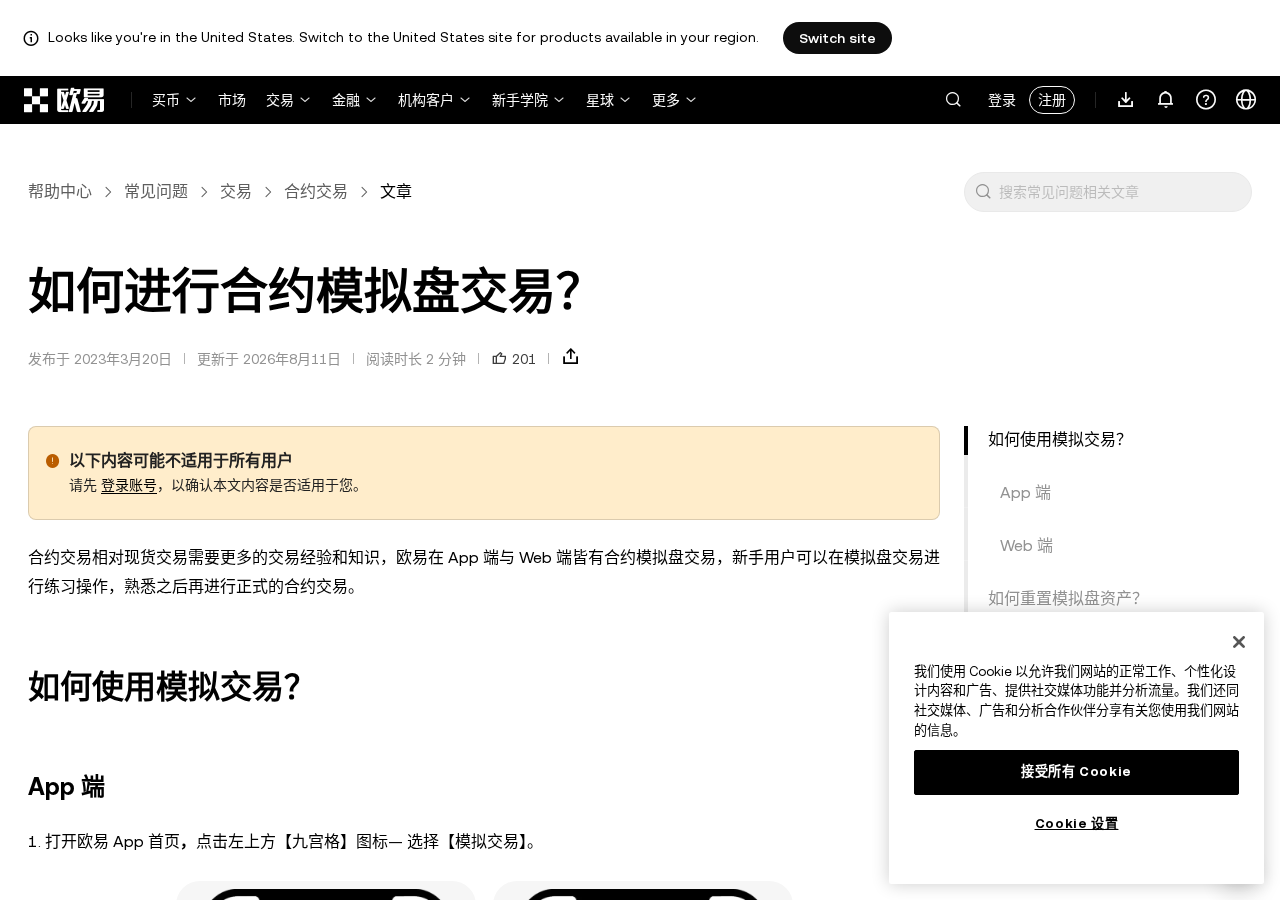The height and width of the screenshot is (900, 1280).
Task: Click the Switch site button
Action: point(837,38)
